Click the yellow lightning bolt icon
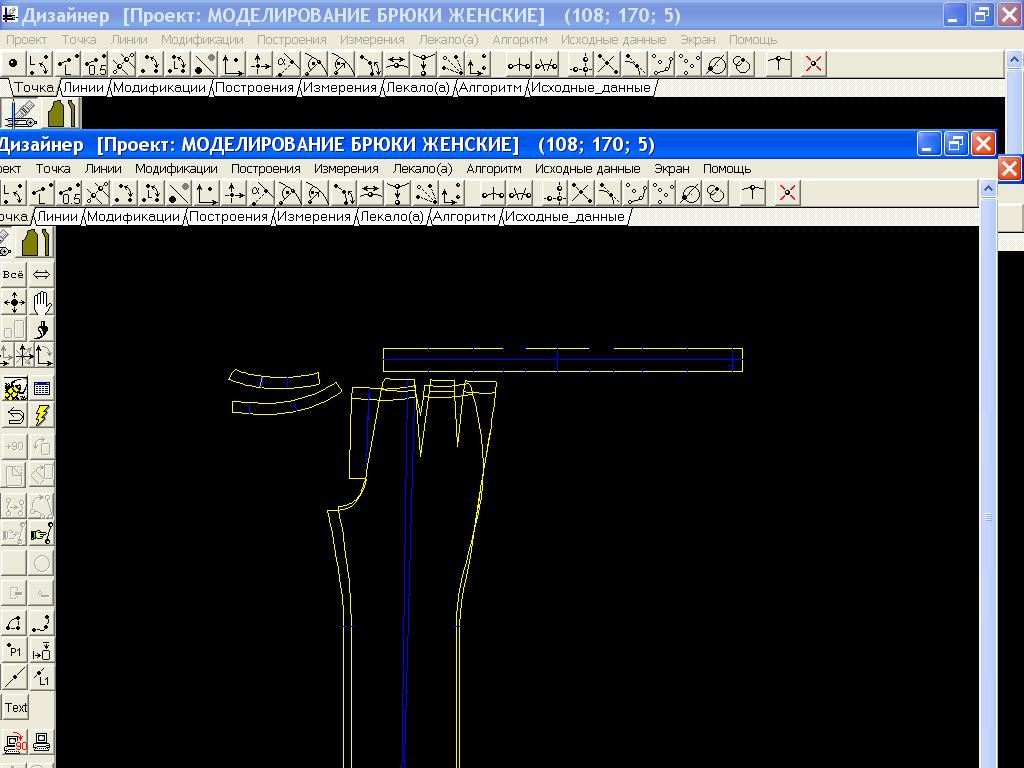This screenshot has width=1024, height=768. 41,415
